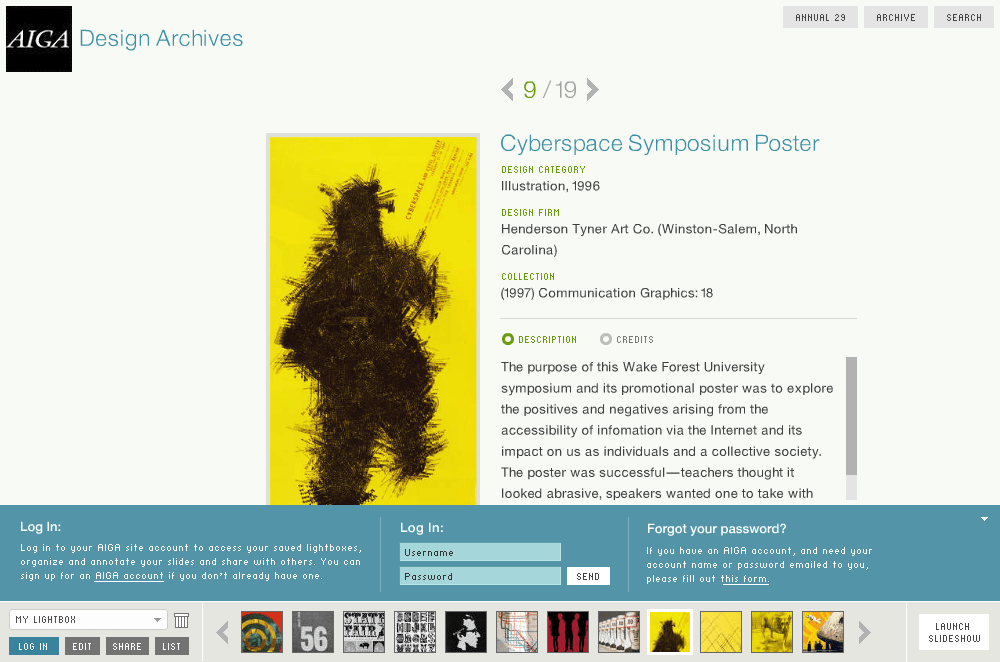
Task: Go to previous slide arrow near 9/19
Action: tap(508, 89)
